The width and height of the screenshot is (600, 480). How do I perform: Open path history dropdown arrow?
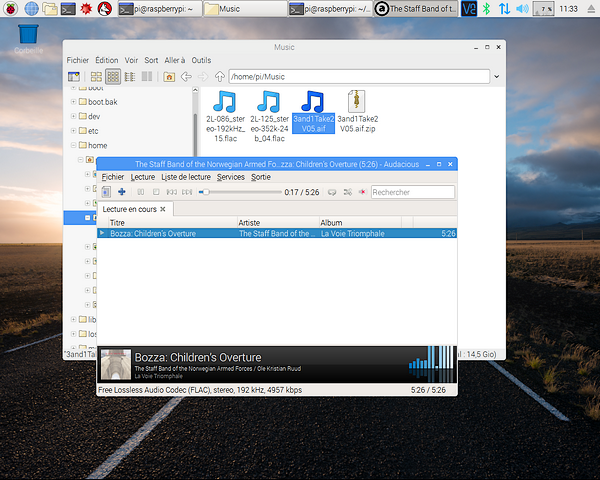click(496, 77)
